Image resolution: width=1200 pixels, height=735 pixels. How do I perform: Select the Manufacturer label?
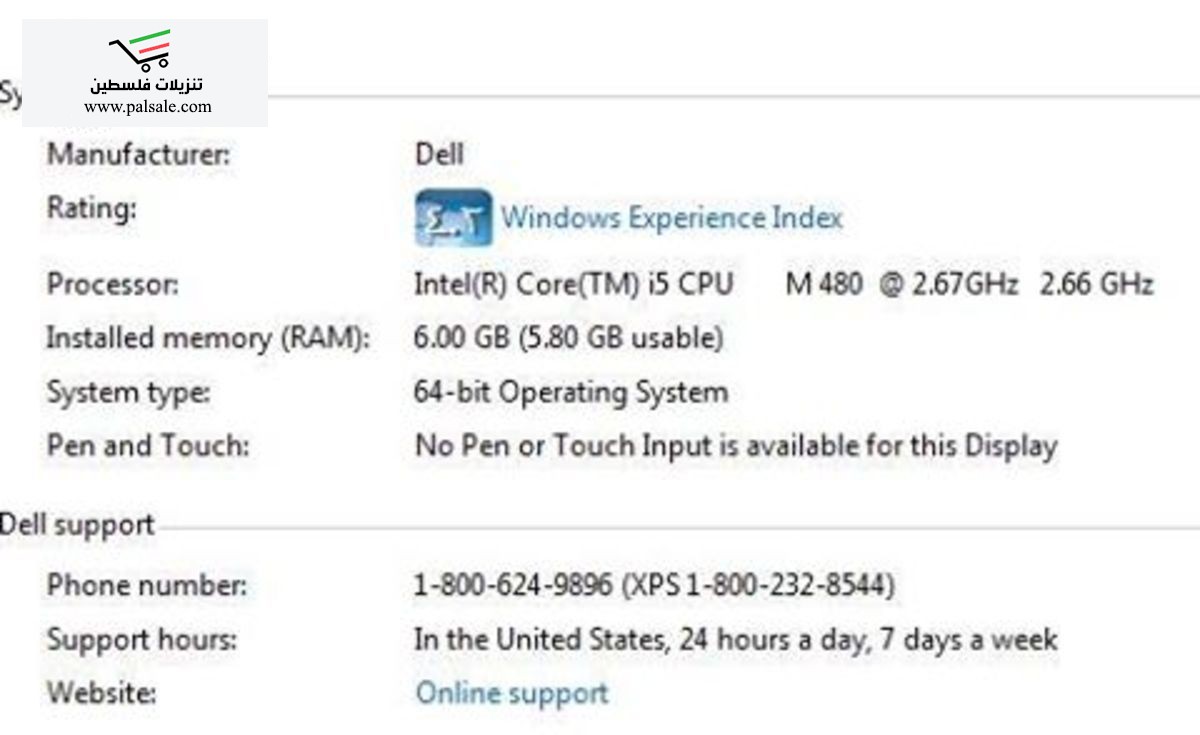(x=139, y=154)
